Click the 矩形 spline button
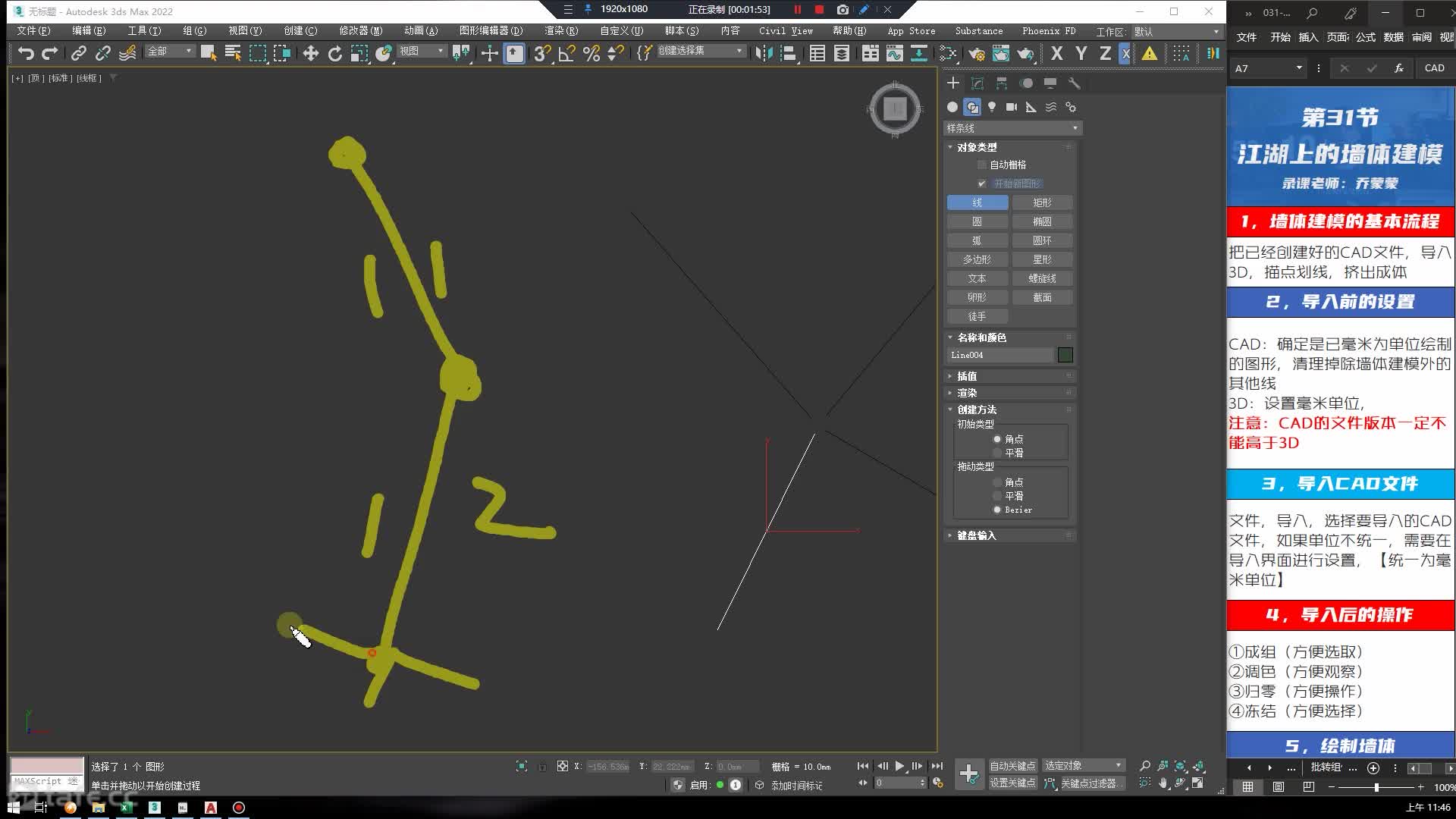 click(x=1043, y=202)
